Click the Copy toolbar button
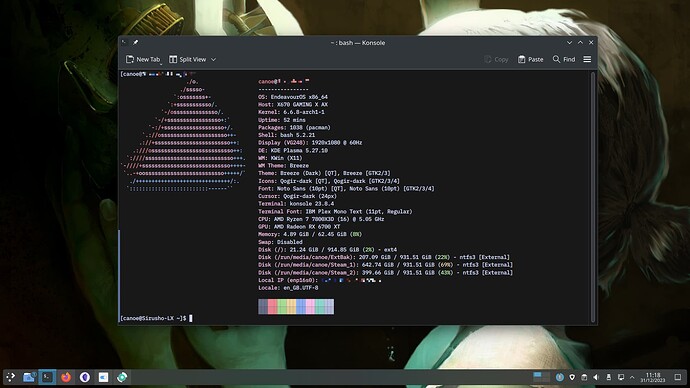This screenshot has width=690, height=388. tap(496, 59)
